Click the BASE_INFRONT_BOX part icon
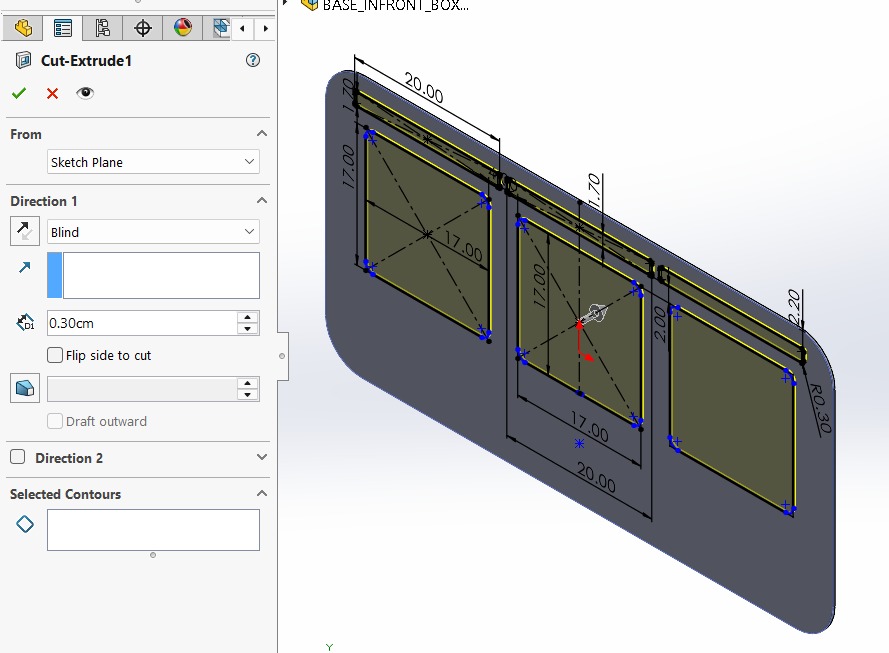Viewport: 889px width, 653px height. pyautogui.click(x=309, y=5)
